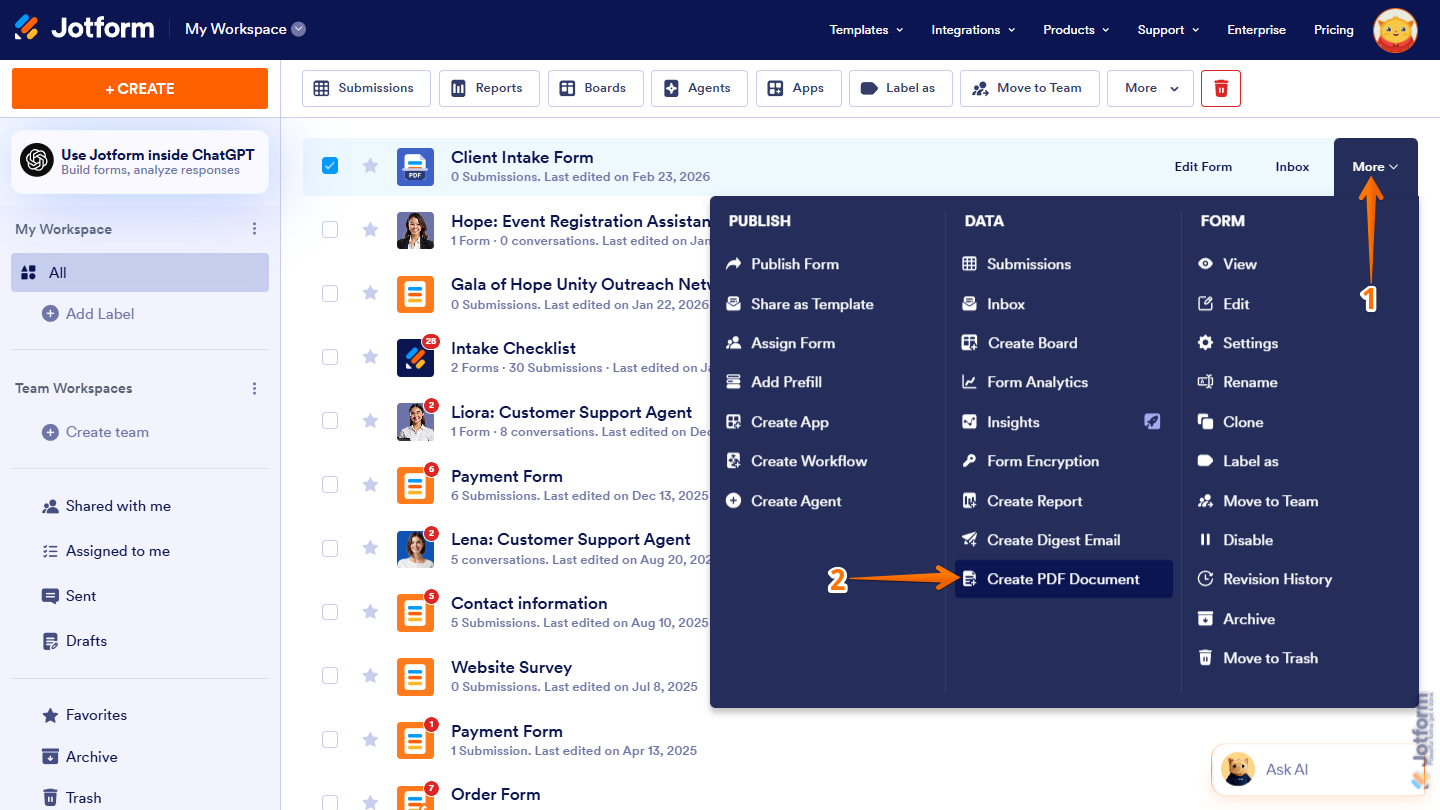Open the Templates dropdown menu
Viewport: 1440px width, 810px height.
[x=866, y=30]
